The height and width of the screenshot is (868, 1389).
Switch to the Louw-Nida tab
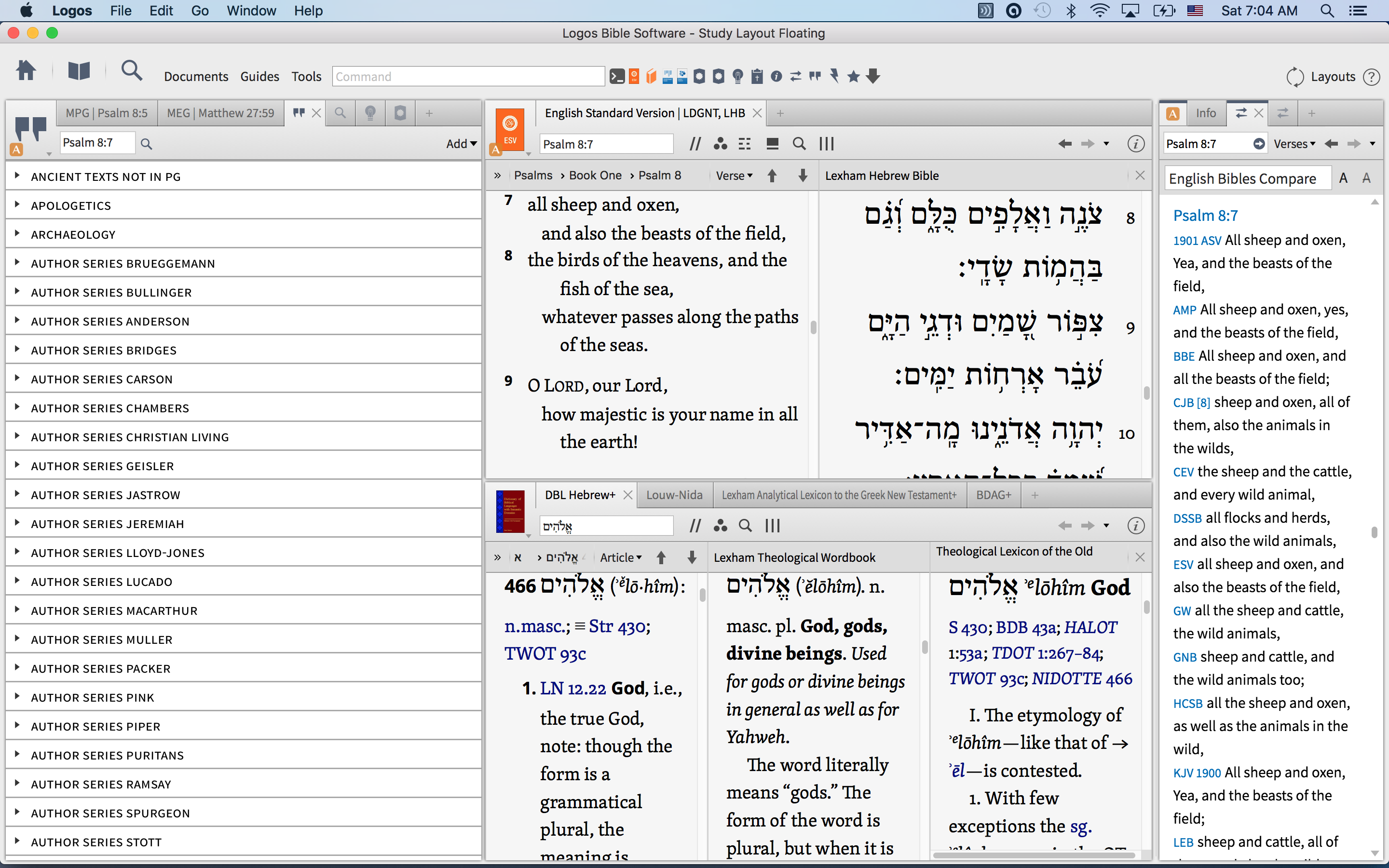674,495
